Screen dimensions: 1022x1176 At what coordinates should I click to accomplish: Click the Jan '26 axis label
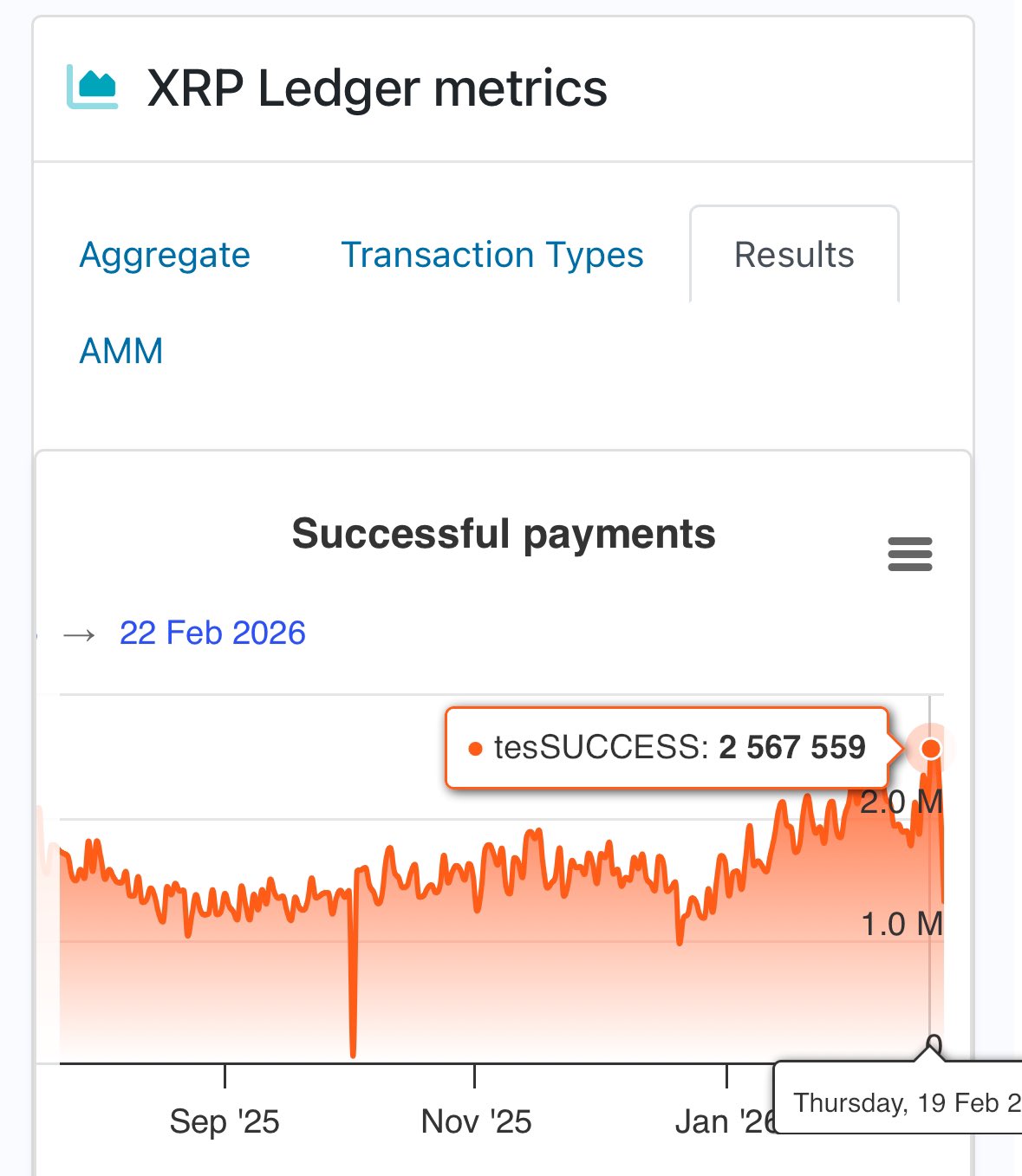click(x=724, y=1121)
